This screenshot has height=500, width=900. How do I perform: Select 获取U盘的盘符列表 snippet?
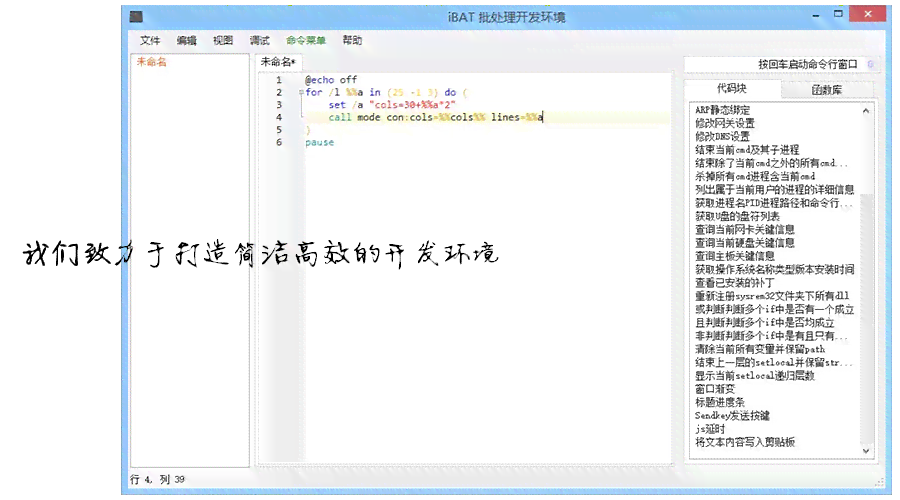(x=738, y=216)
